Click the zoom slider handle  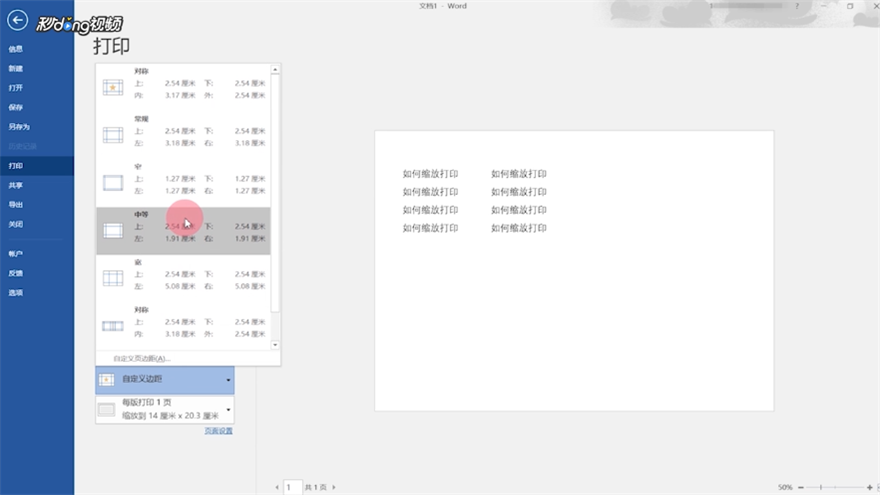(x=821, y=487)
